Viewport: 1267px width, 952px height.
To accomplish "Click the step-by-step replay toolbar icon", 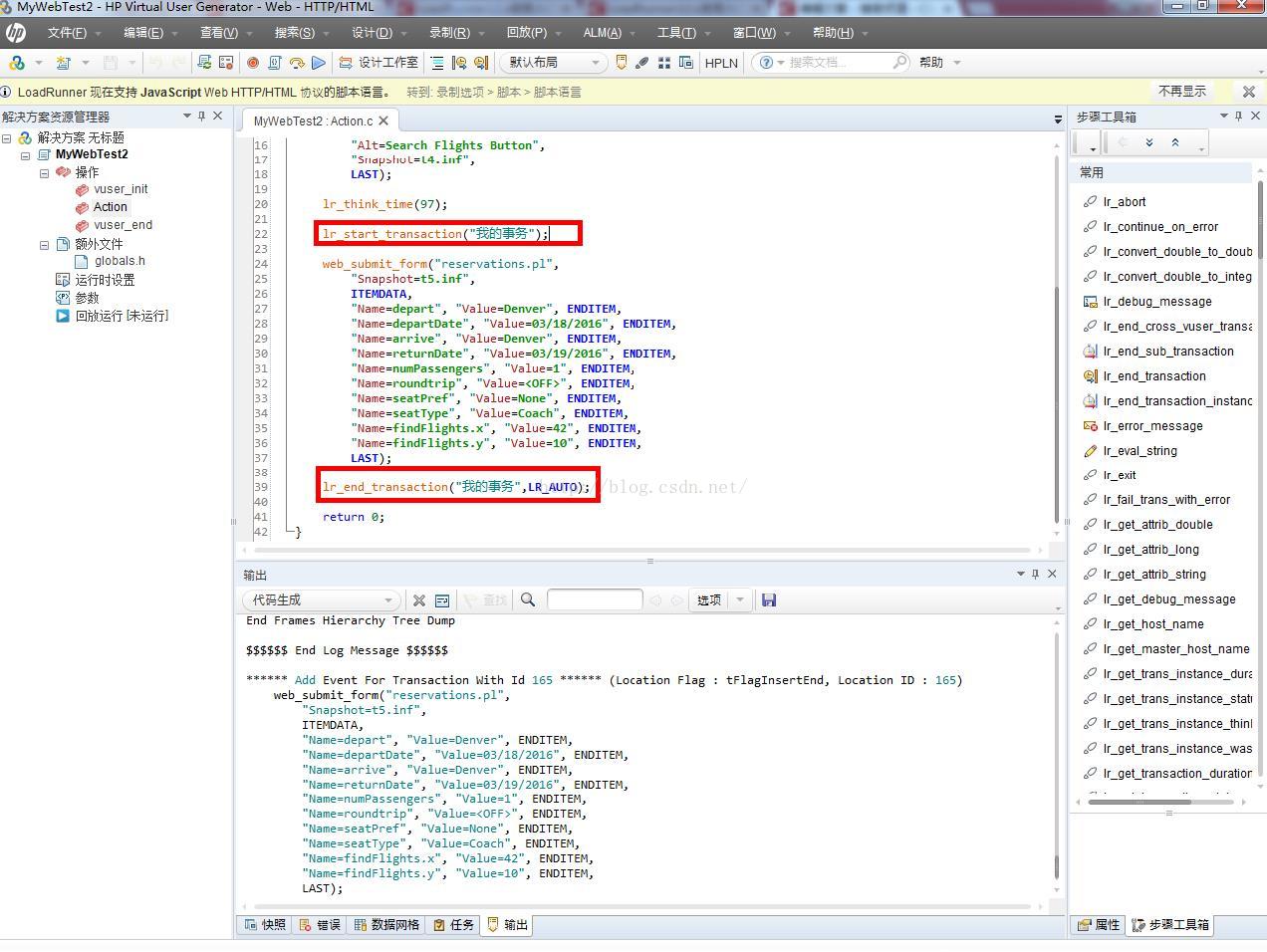I will [x=297, y=62].
